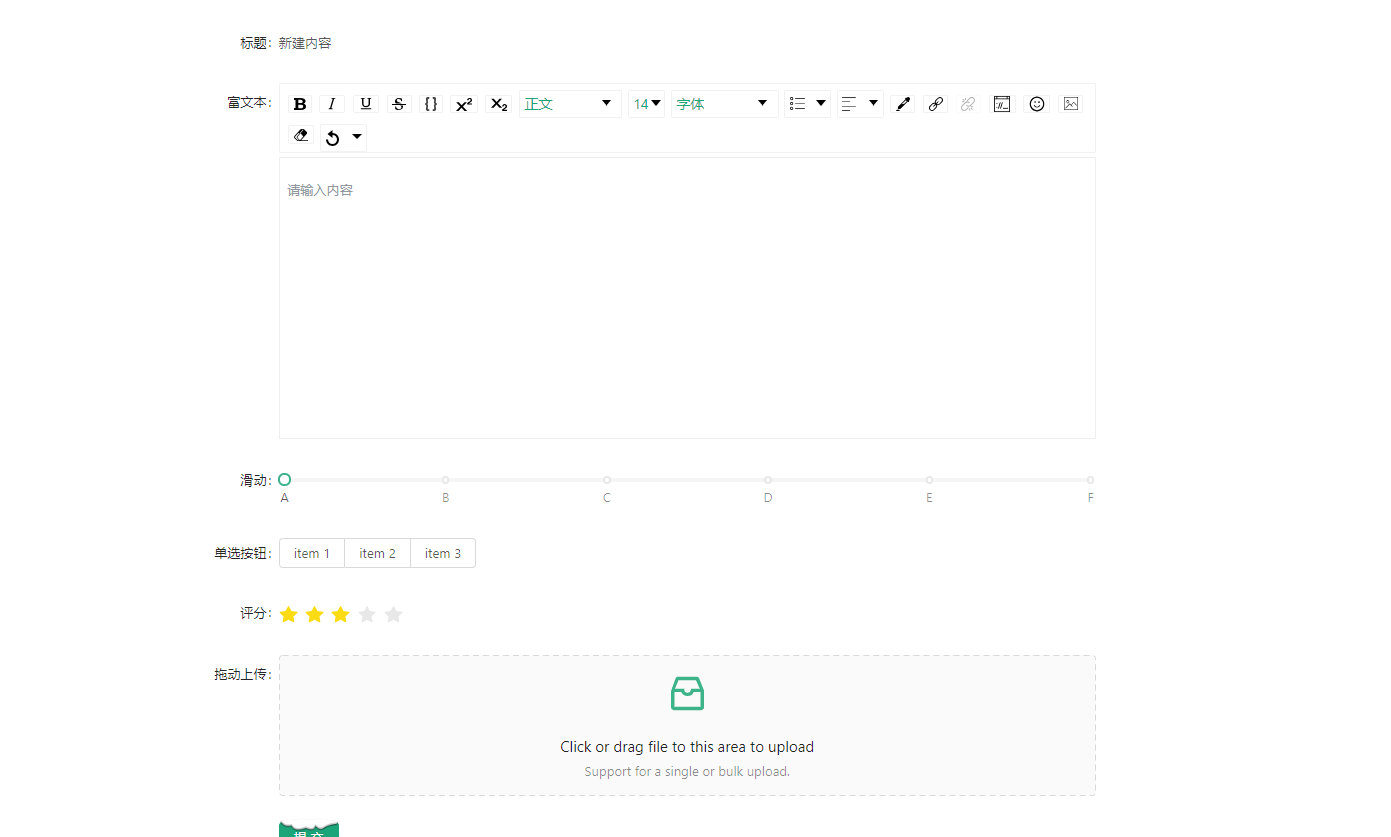Open the 字体 font family dropdown

point(725,104)
